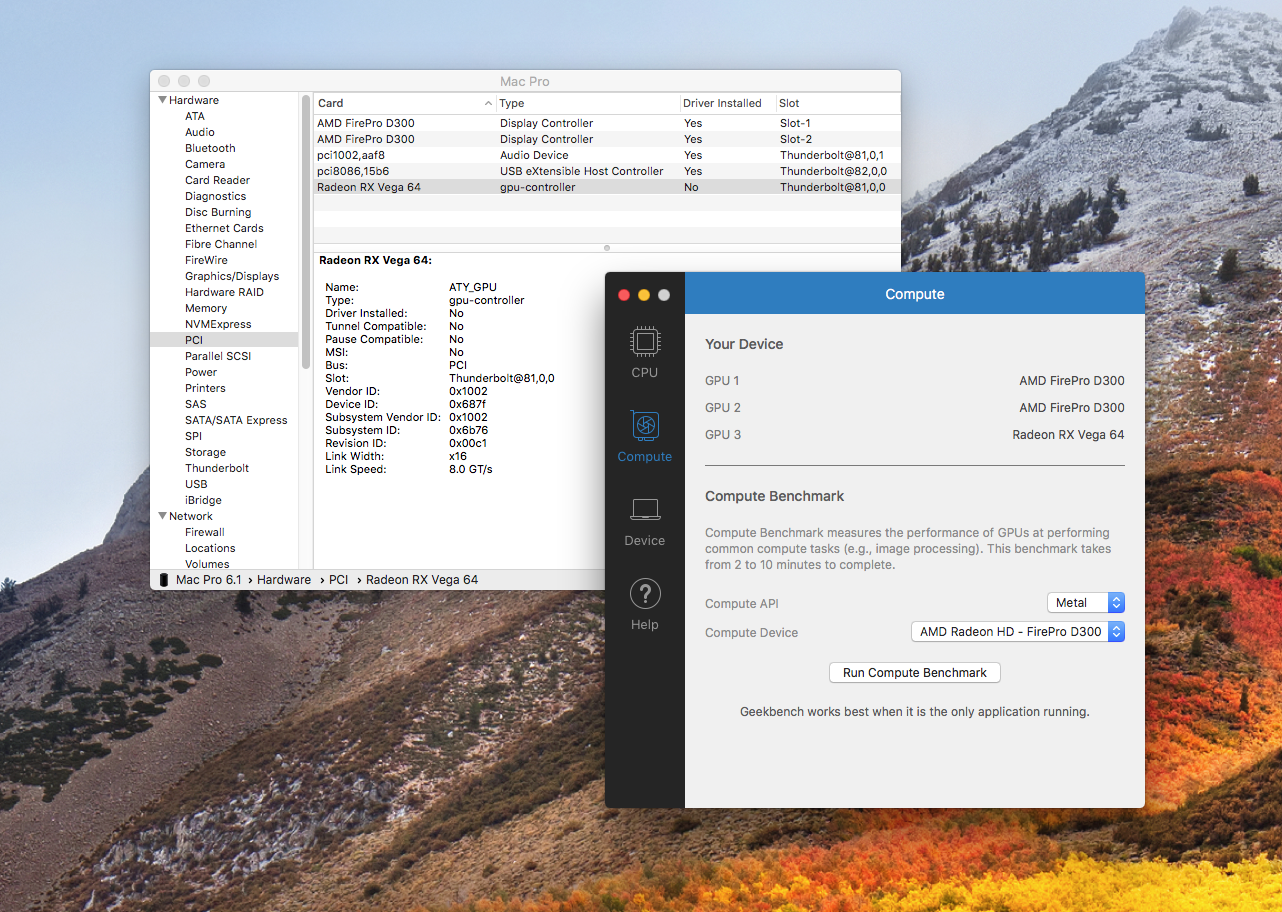
Task: Click Hardware in the path bar
Action: click(284, 580)
